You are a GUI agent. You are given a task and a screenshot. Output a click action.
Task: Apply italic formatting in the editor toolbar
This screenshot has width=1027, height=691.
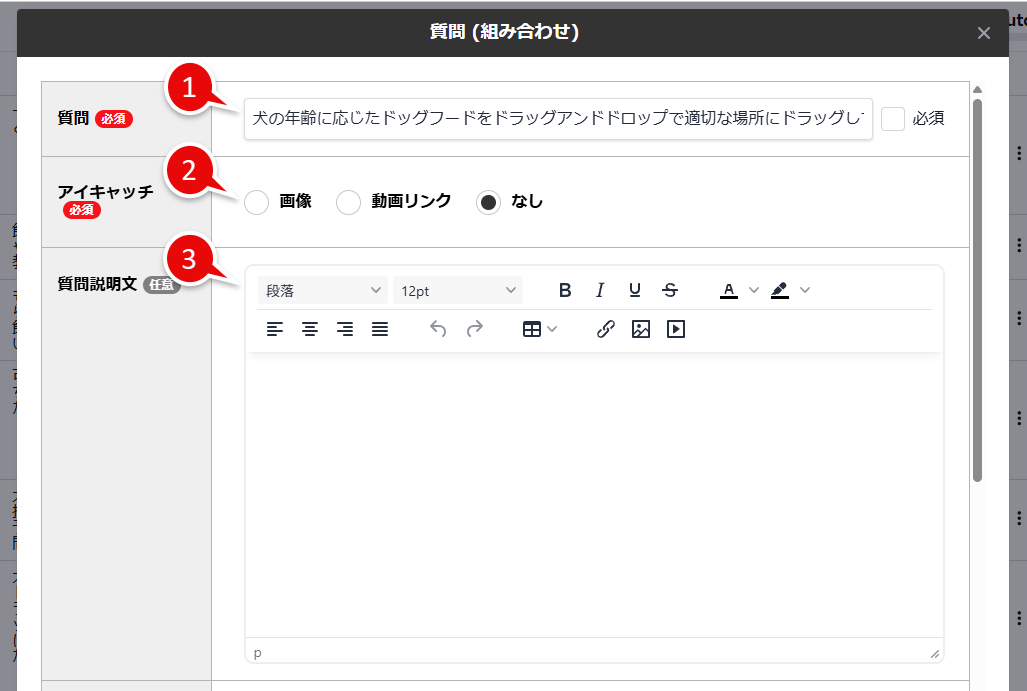click(x=600, y=290)
